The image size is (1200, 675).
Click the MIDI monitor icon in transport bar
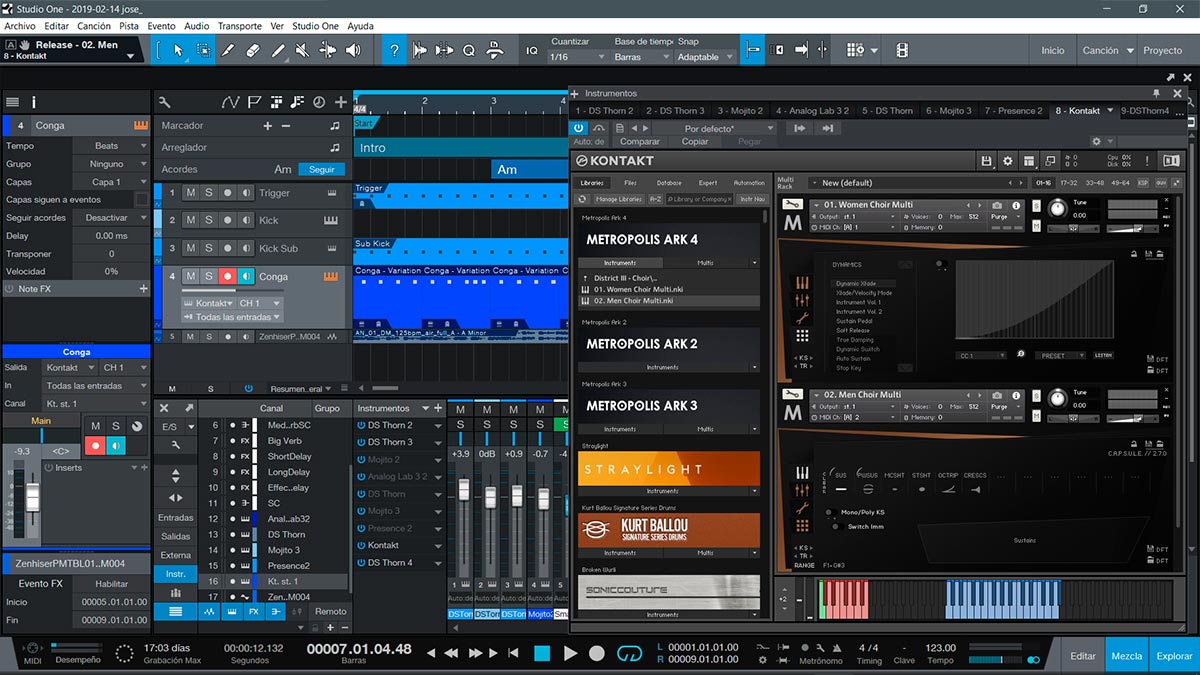32,650
